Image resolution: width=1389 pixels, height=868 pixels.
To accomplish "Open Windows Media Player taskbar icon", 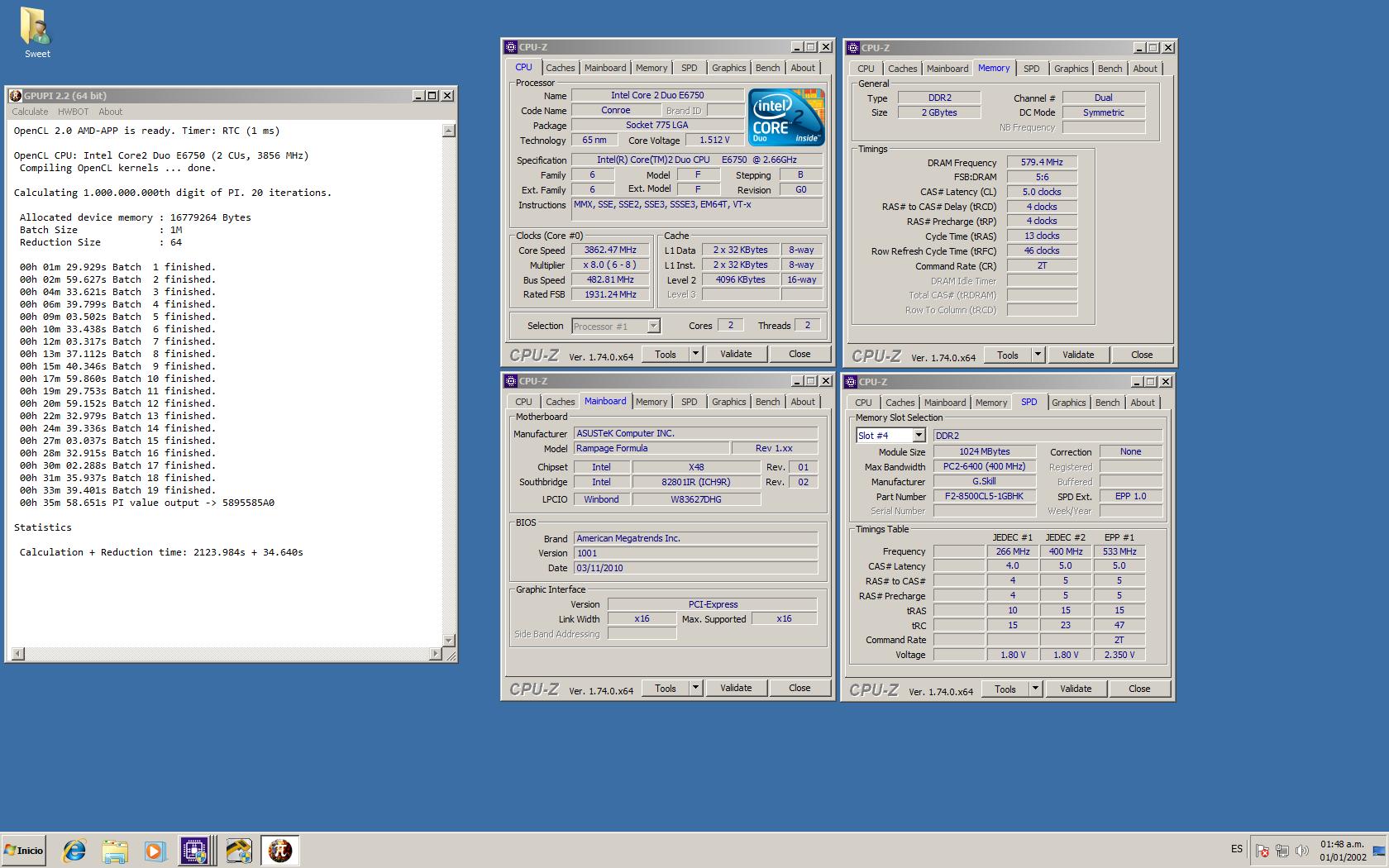I will click(x=155, y=850).
